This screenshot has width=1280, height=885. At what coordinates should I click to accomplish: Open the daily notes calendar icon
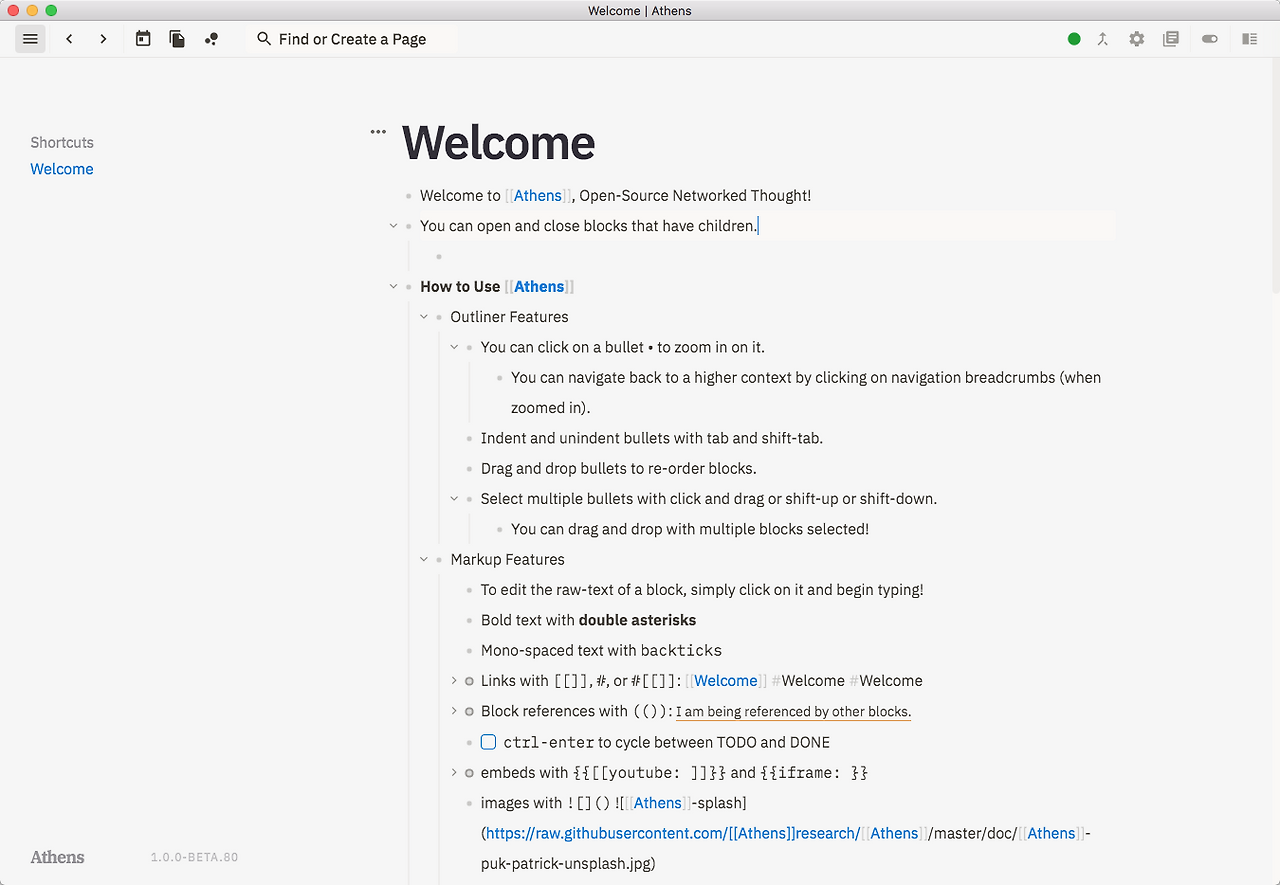point(143,39)
